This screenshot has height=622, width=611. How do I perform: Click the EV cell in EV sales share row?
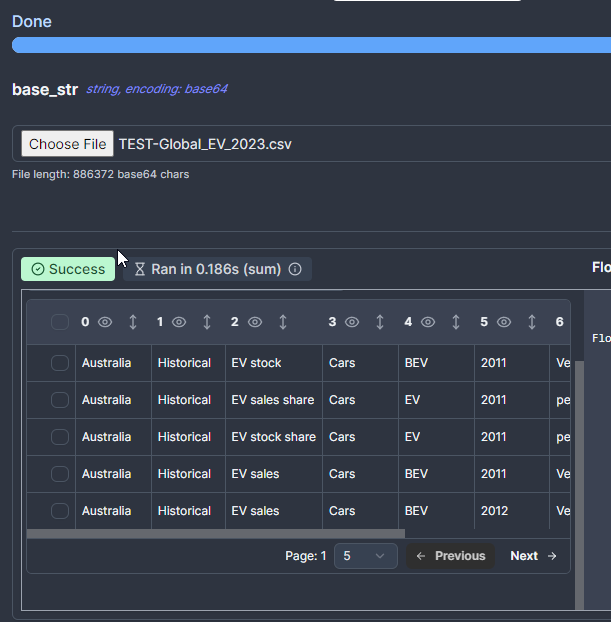(436, 400)
